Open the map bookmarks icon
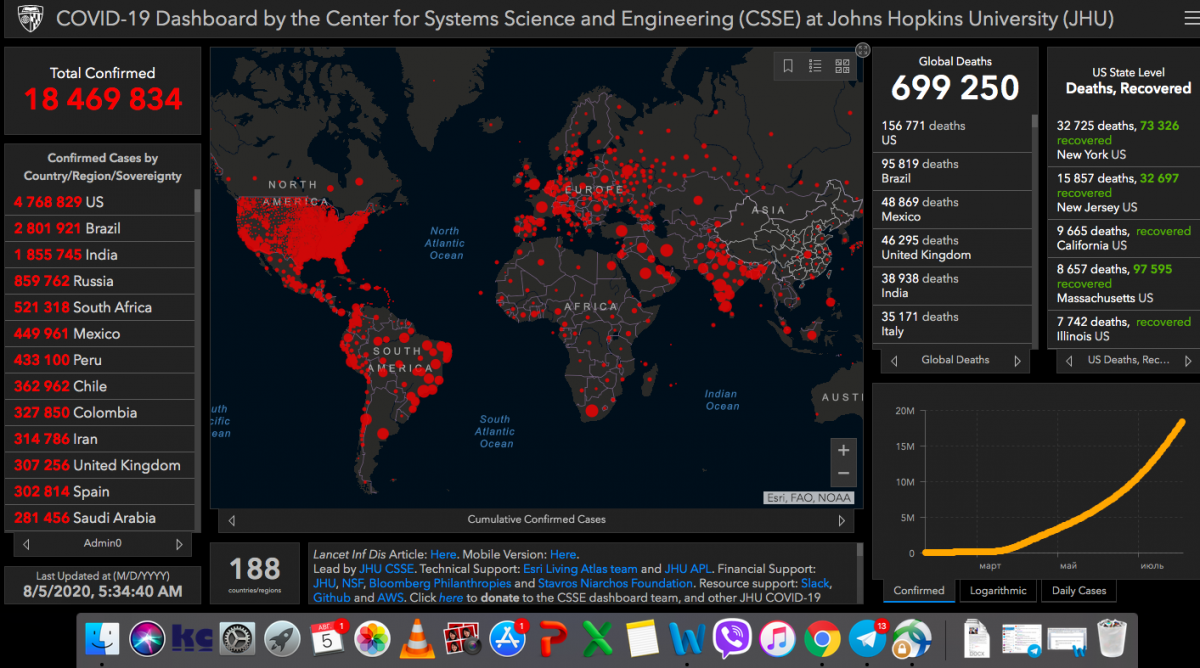This screenshot has height=668, width=1200. (788, 66)
